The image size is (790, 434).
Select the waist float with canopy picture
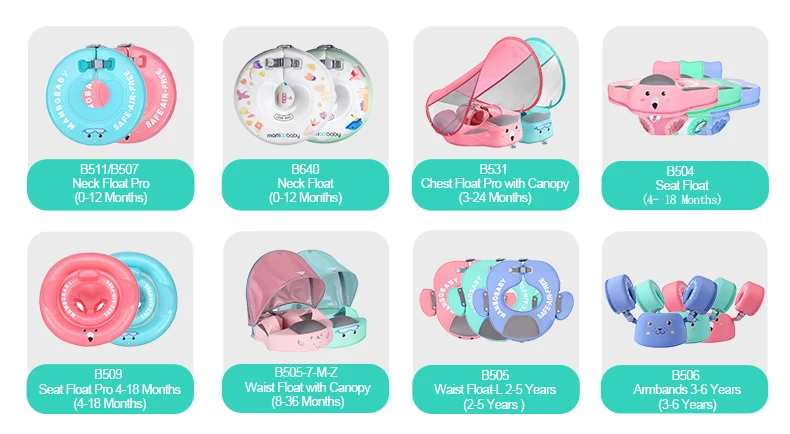pyautogui.click(x=307, y=299)
